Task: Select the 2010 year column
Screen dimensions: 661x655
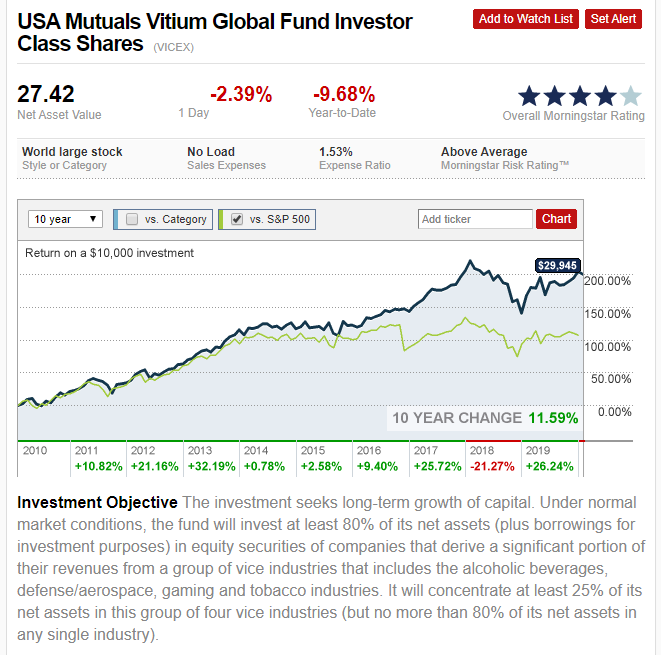Action: 36,451
